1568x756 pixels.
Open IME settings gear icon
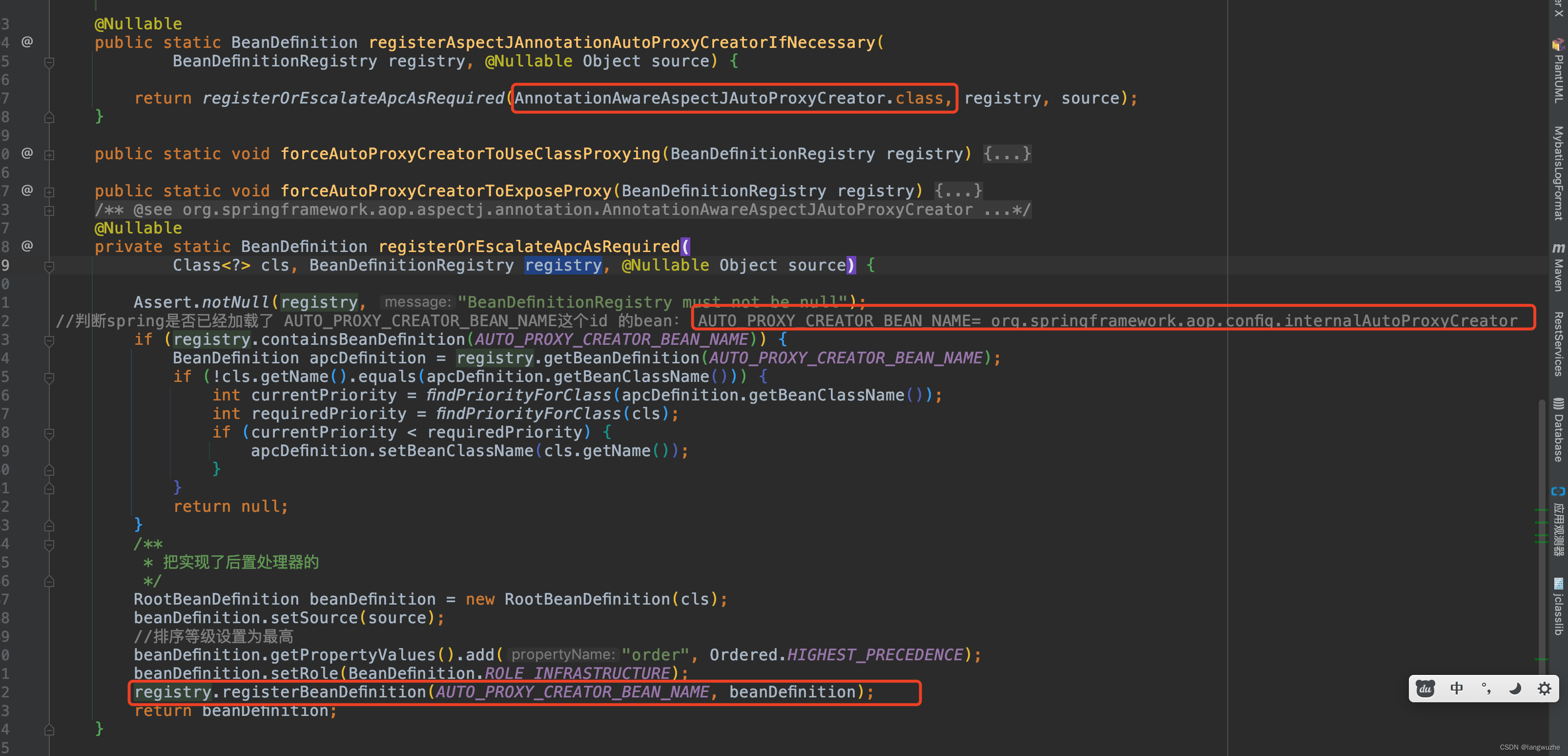[1544, 689]
